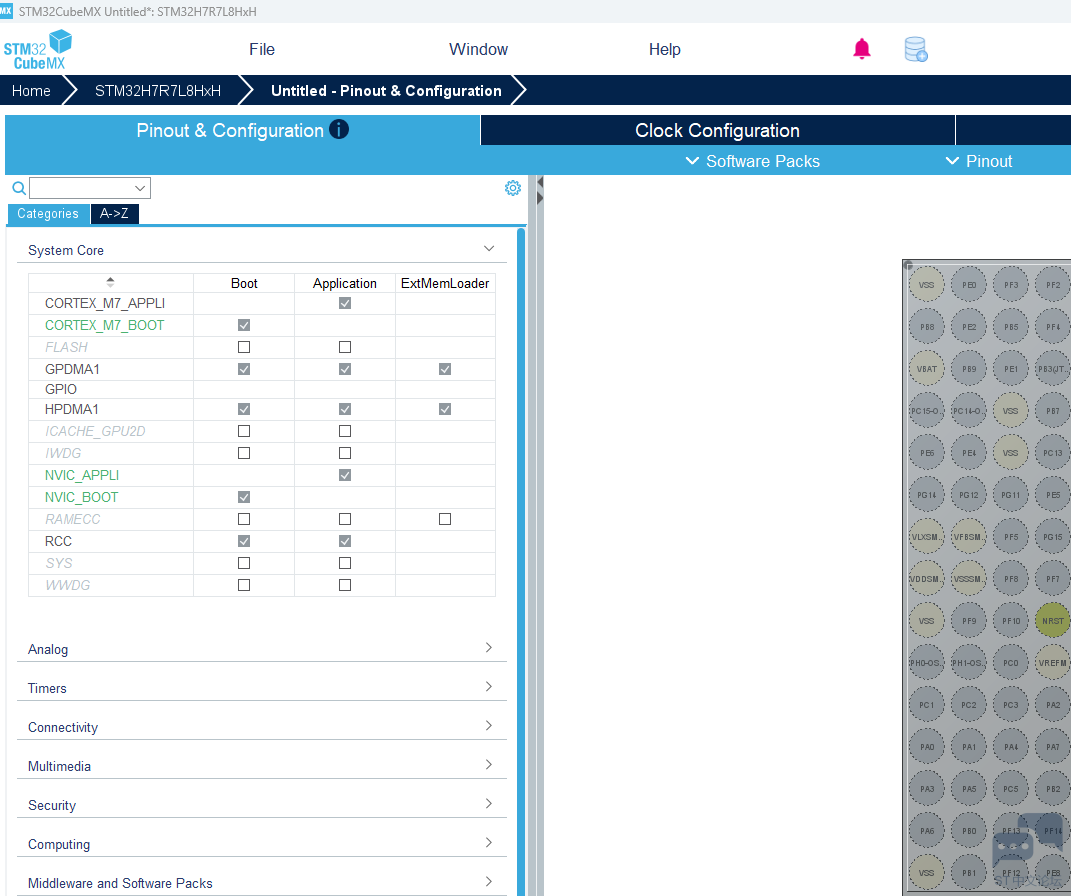Select the PA4 pin on the chip
The height and width of the screenshot is (896, 1071).
[1011, 746]
